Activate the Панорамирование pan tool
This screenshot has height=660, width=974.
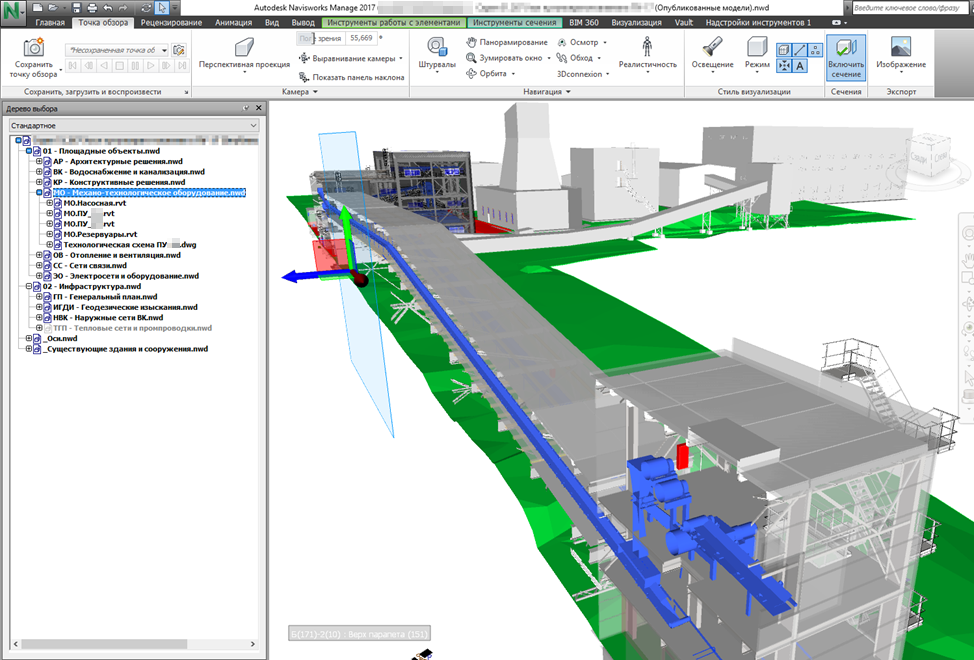pos(507,42)
